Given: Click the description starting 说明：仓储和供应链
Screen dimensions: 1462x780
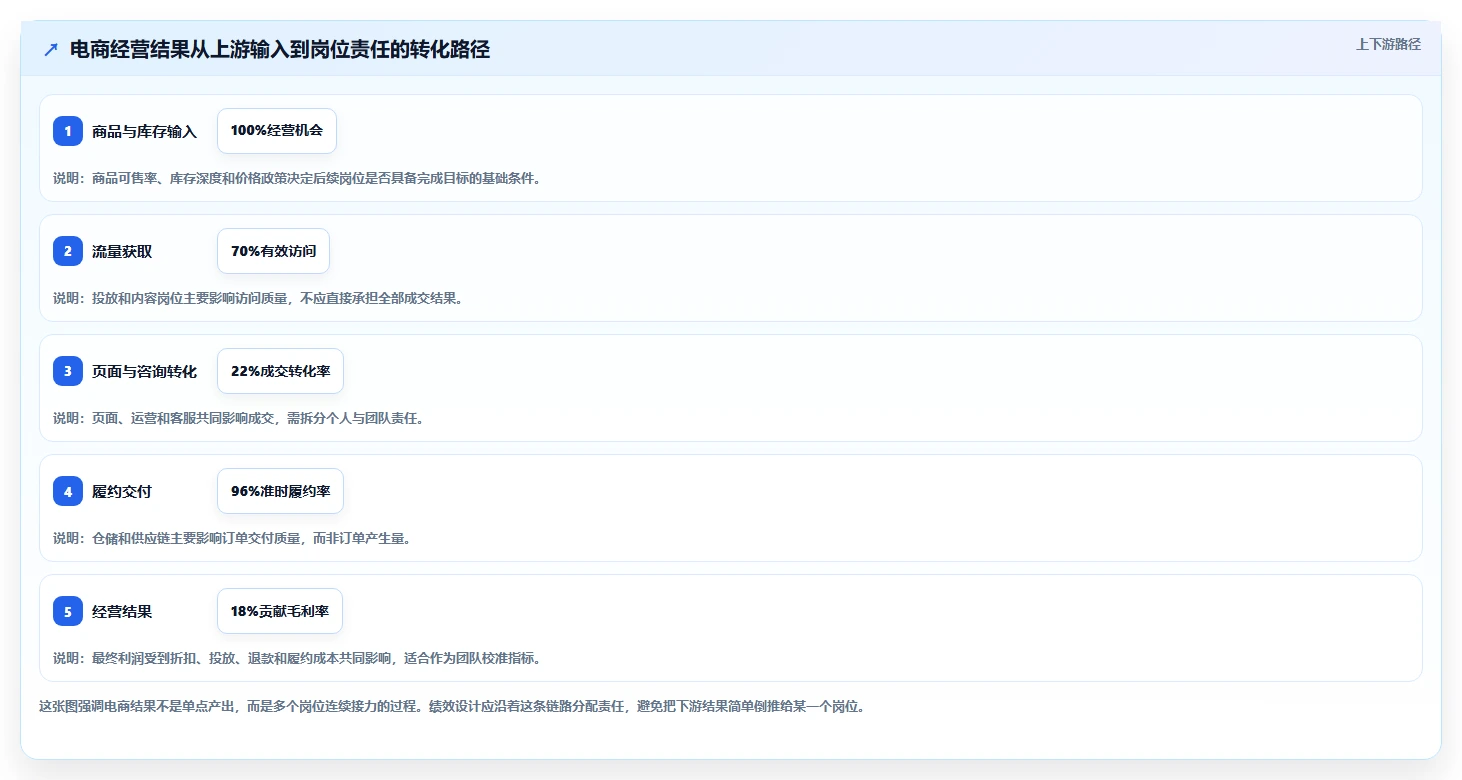Looking at the screenshot, I should pyautogui.click(x=232, y=538).
